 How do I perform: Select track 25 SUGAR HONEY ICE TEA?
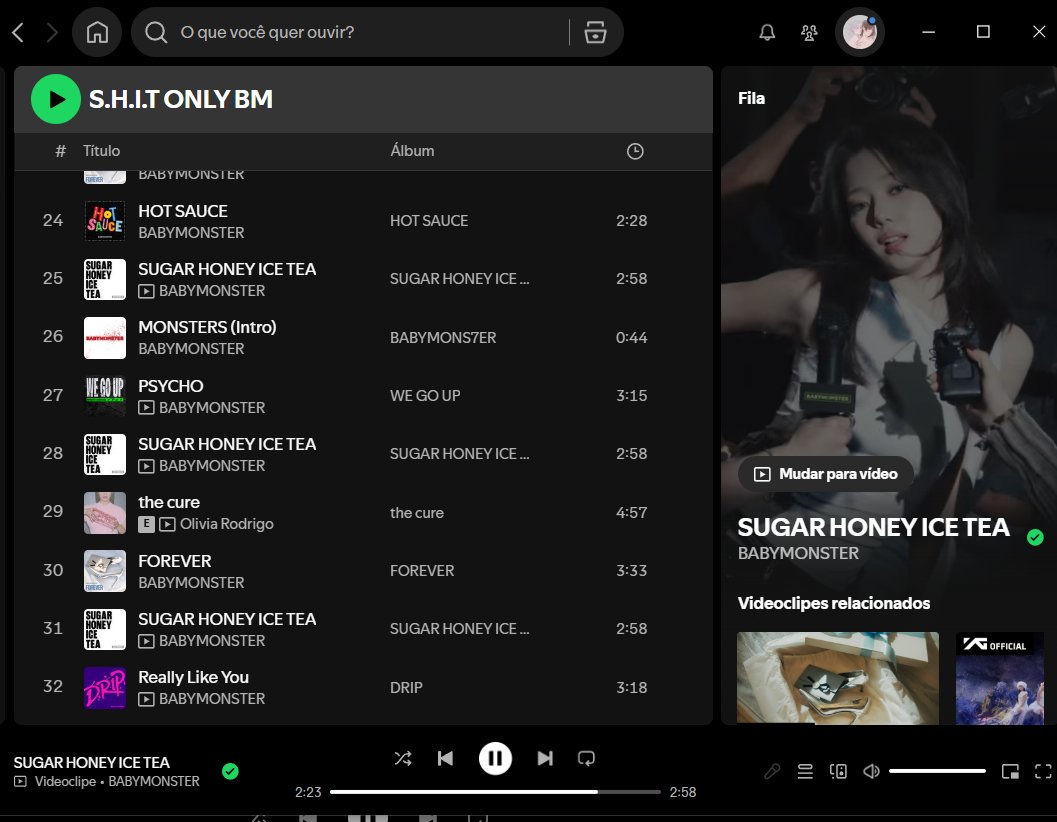pos(363,279)
